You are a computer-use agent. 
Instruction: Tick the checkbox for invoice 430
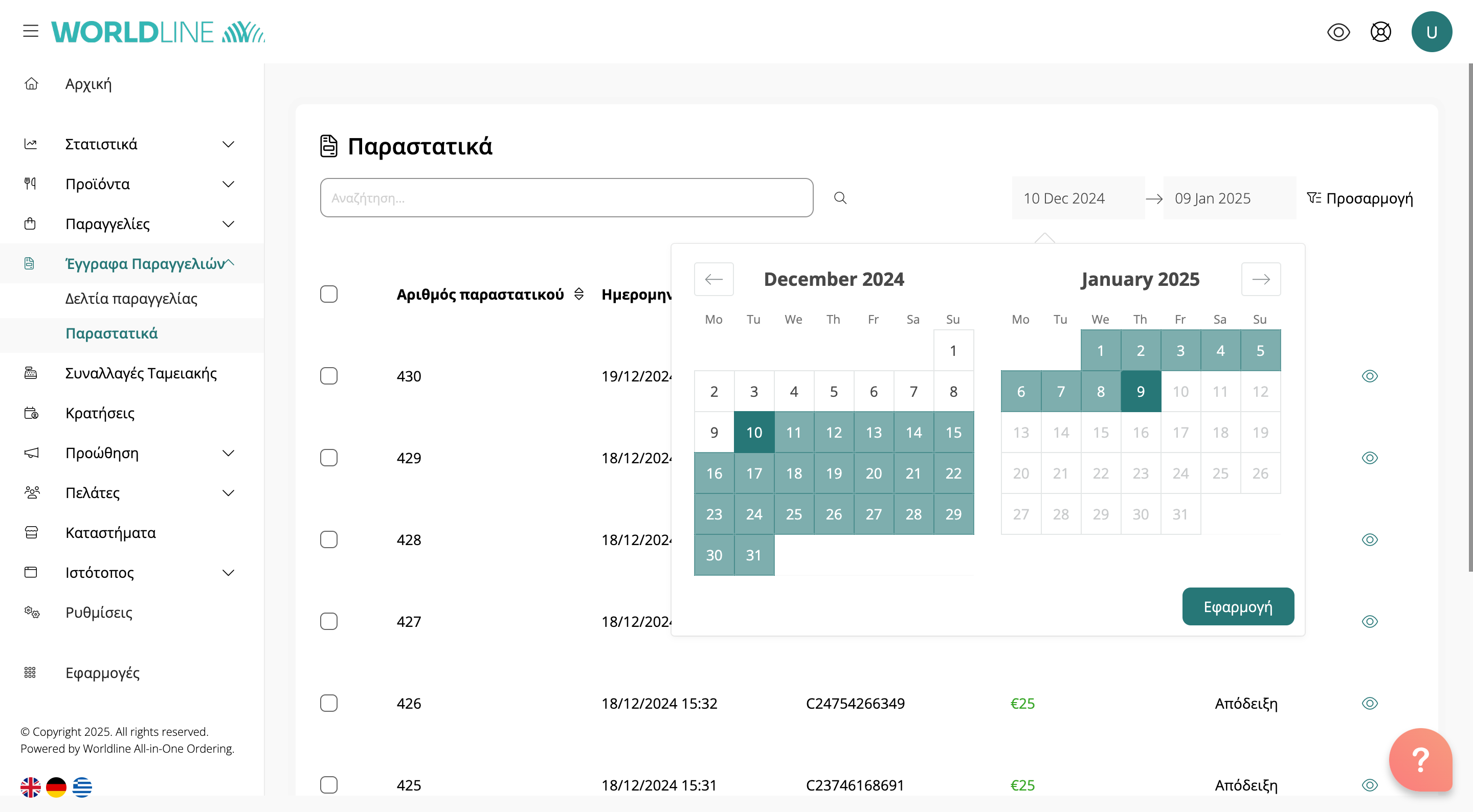click(x=329, y=376)
